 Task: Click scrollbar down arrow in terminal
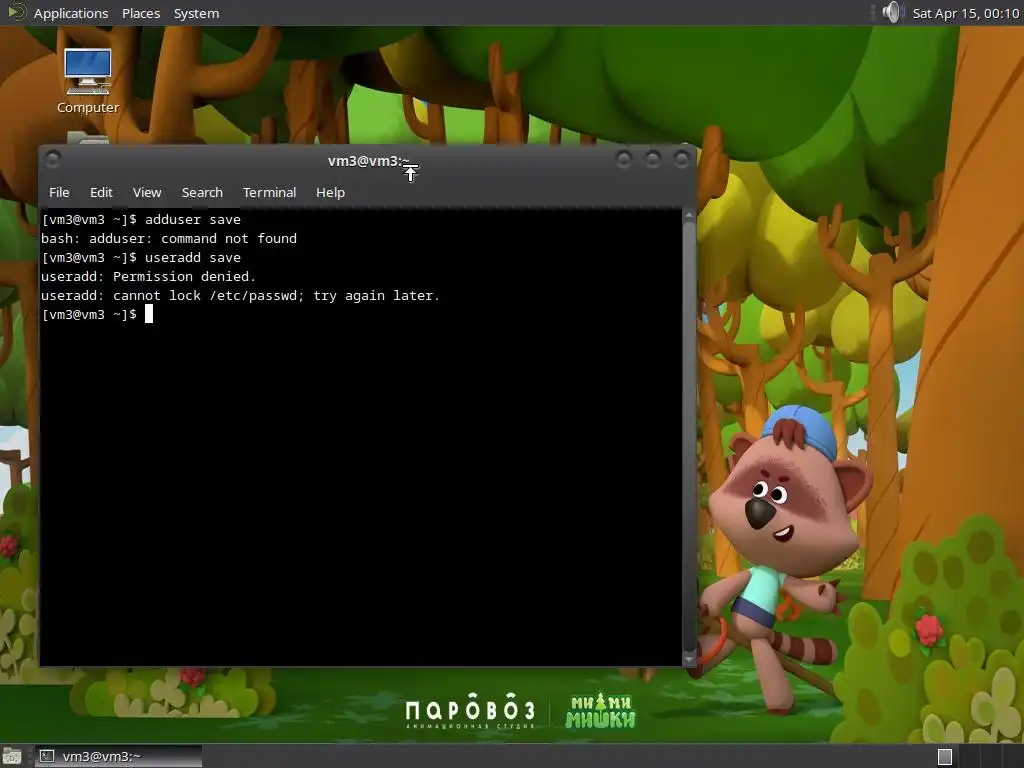[689, 659]
